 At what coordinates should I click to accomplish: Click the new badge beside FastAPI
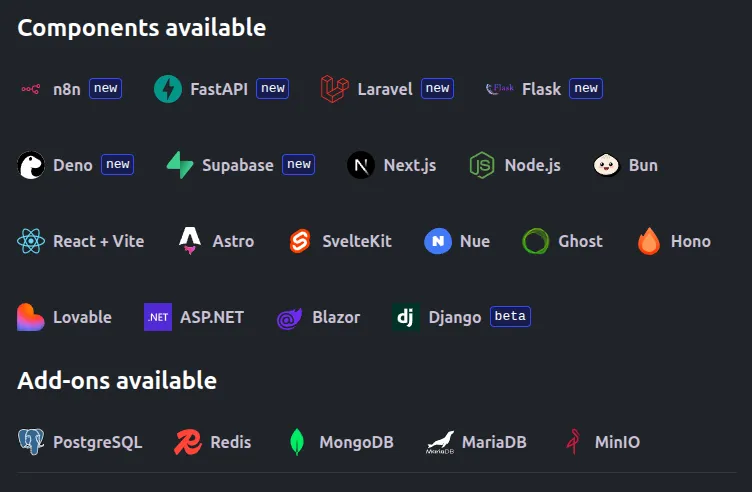click(x=272, y=88)
